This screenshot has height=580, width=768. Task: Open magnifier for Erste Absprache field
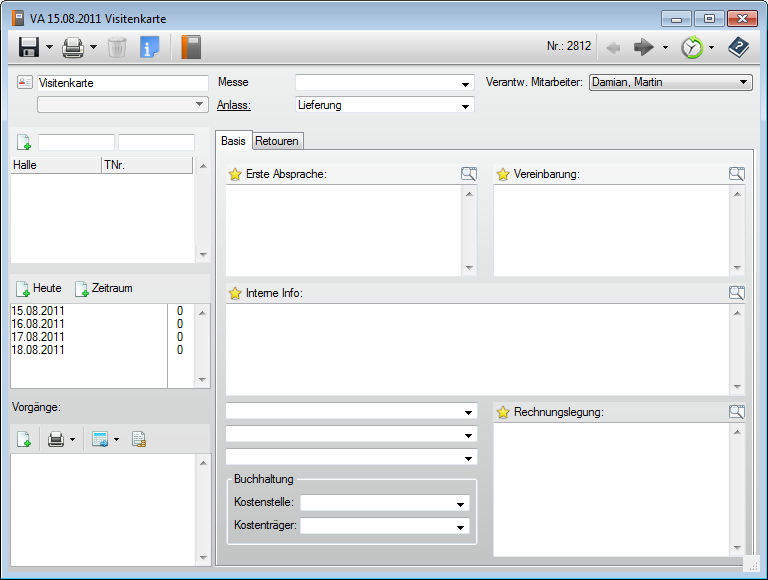(x=469, y=174)
